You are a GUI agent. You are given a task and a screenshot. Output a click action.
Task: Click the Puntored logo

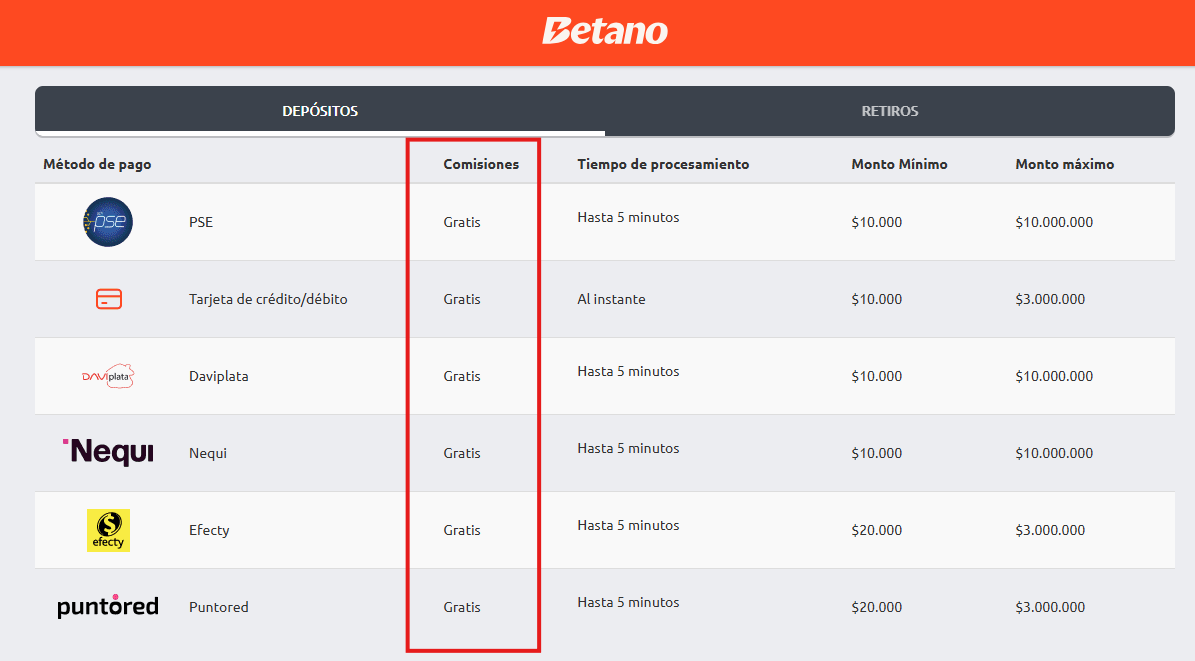tap(108, 606)
